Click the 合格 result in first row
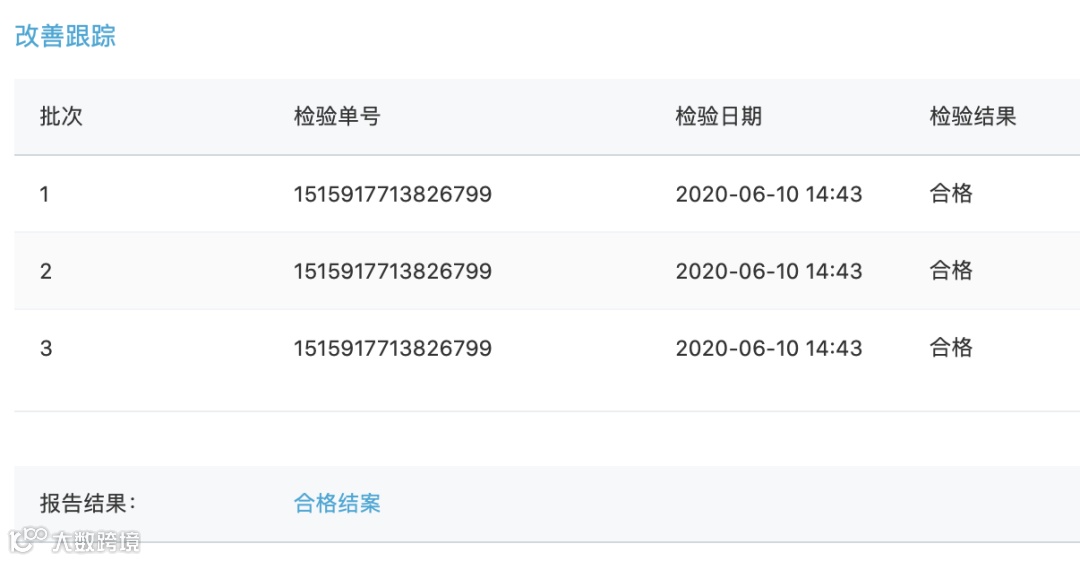This screenshot has height=561, width=1080. pyautogui.click(x=951, y=193)
